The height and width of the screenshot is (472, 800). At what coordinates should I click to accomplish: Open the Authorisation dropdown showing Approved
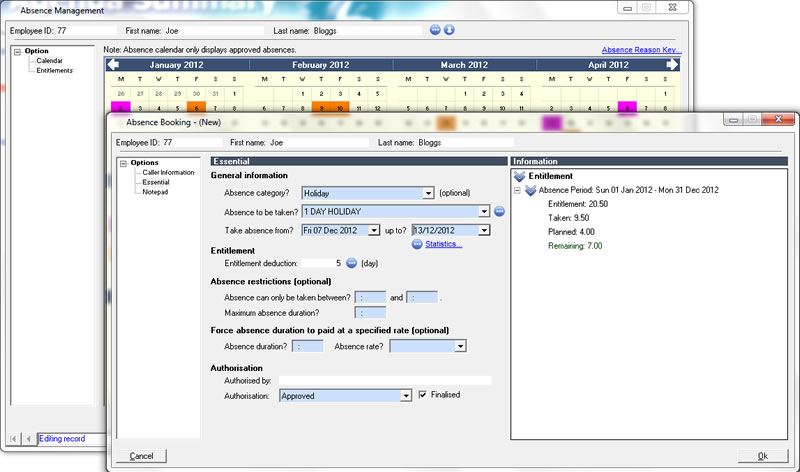[406, 396]
